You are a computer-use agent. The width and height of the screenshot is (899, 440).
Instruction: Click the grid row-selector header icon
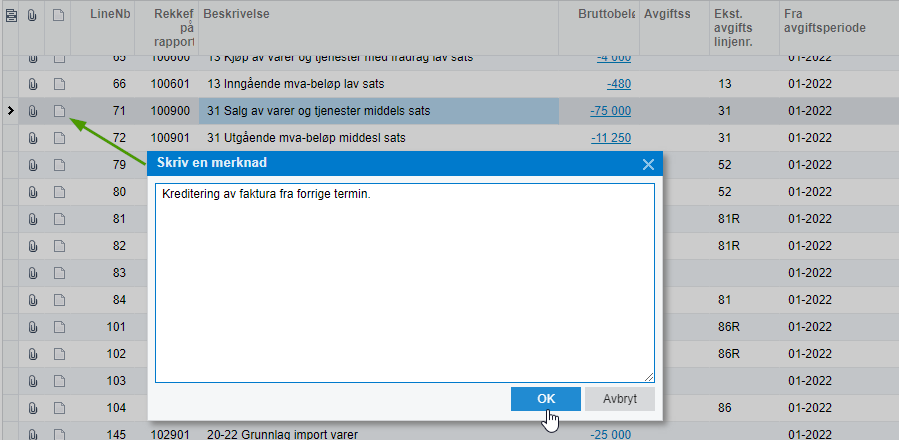[x=10, y=16]
